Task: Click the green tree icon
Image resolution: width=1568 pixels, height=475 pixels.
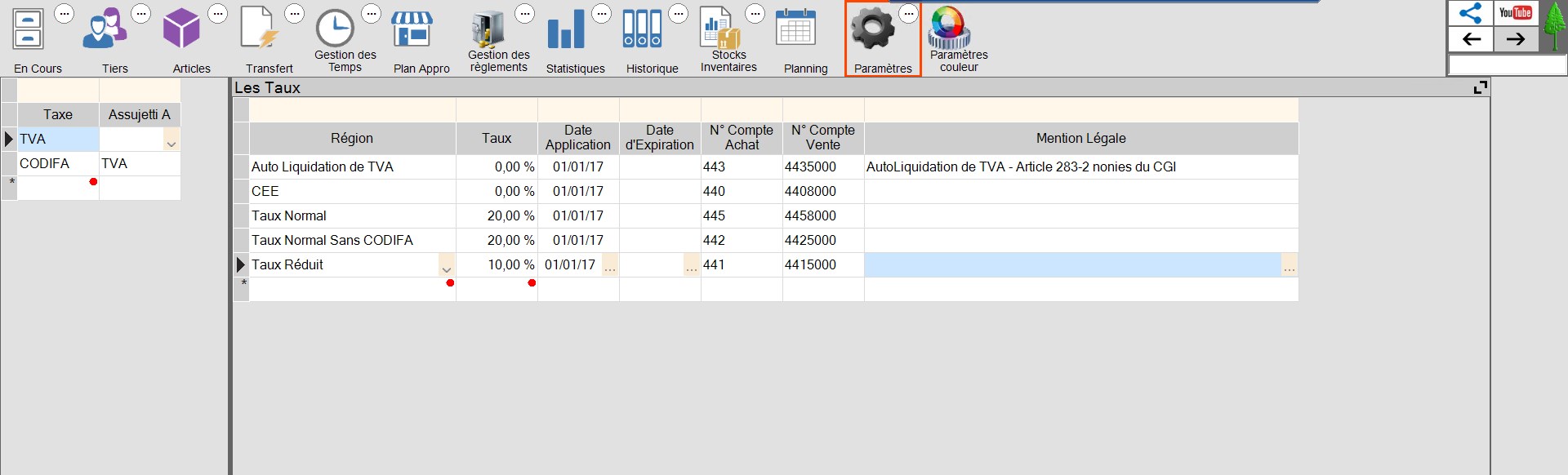Action: (x=1554, y=26)
